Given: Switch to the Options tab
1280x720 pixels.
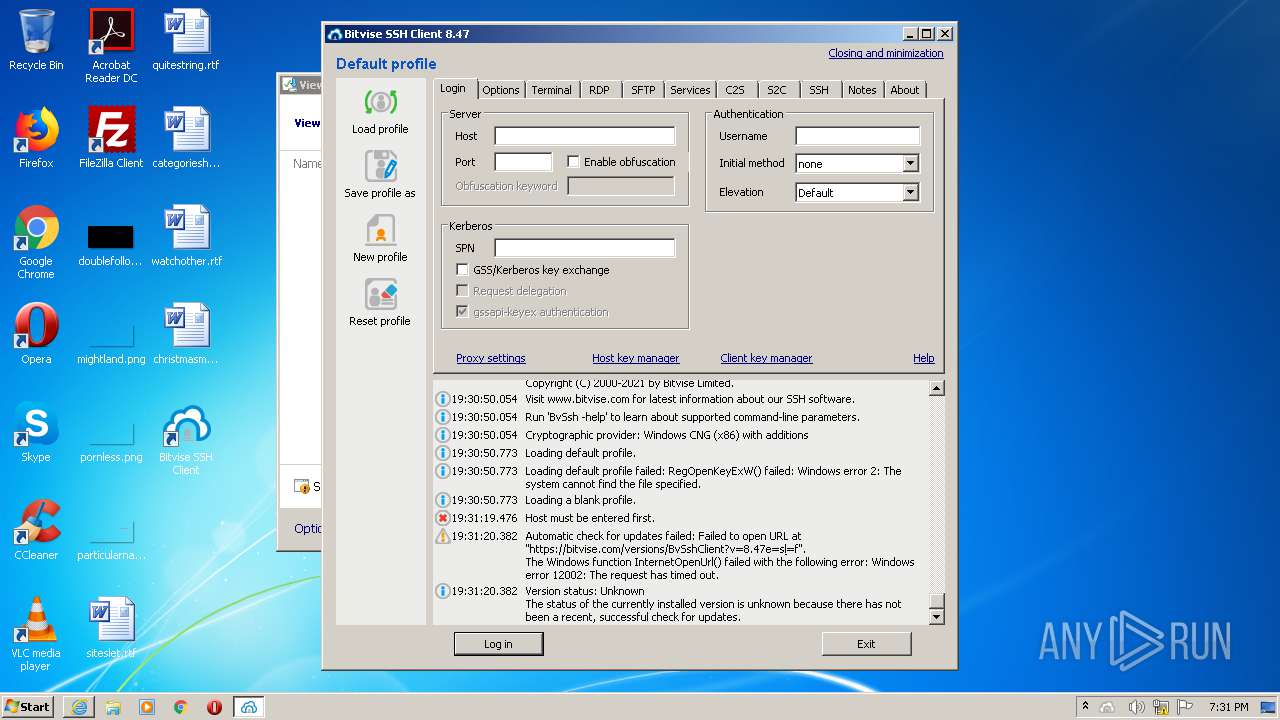Looking at the screenshot, I should (x=501, y=90).
